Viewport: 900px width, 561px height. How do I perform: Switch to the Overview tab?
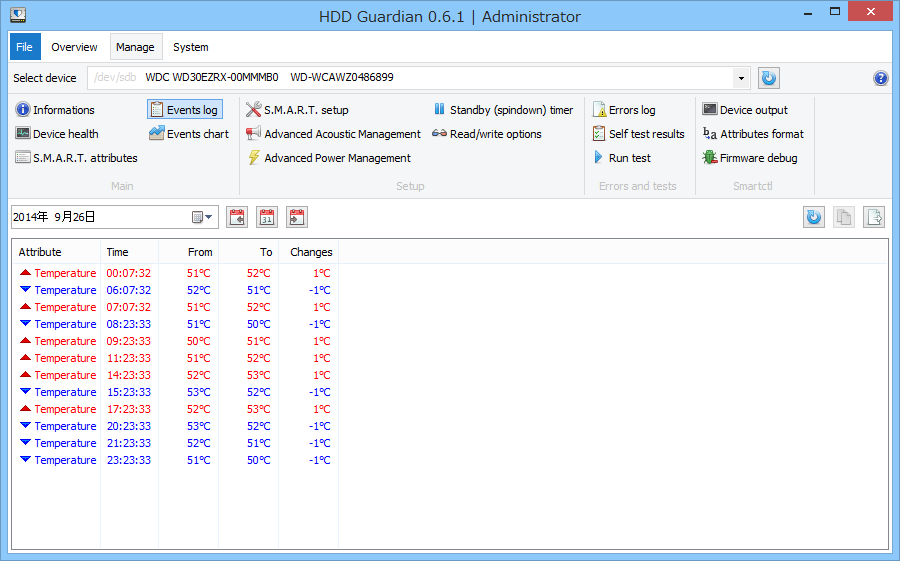[x=74, y=47]
